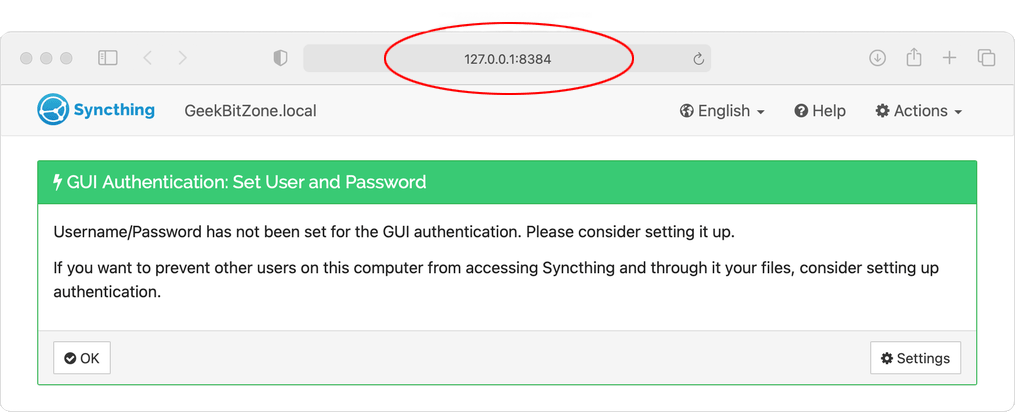Go back with the left chevron
The width and height of the screenshot is (1015, 412).
[148, 58]
